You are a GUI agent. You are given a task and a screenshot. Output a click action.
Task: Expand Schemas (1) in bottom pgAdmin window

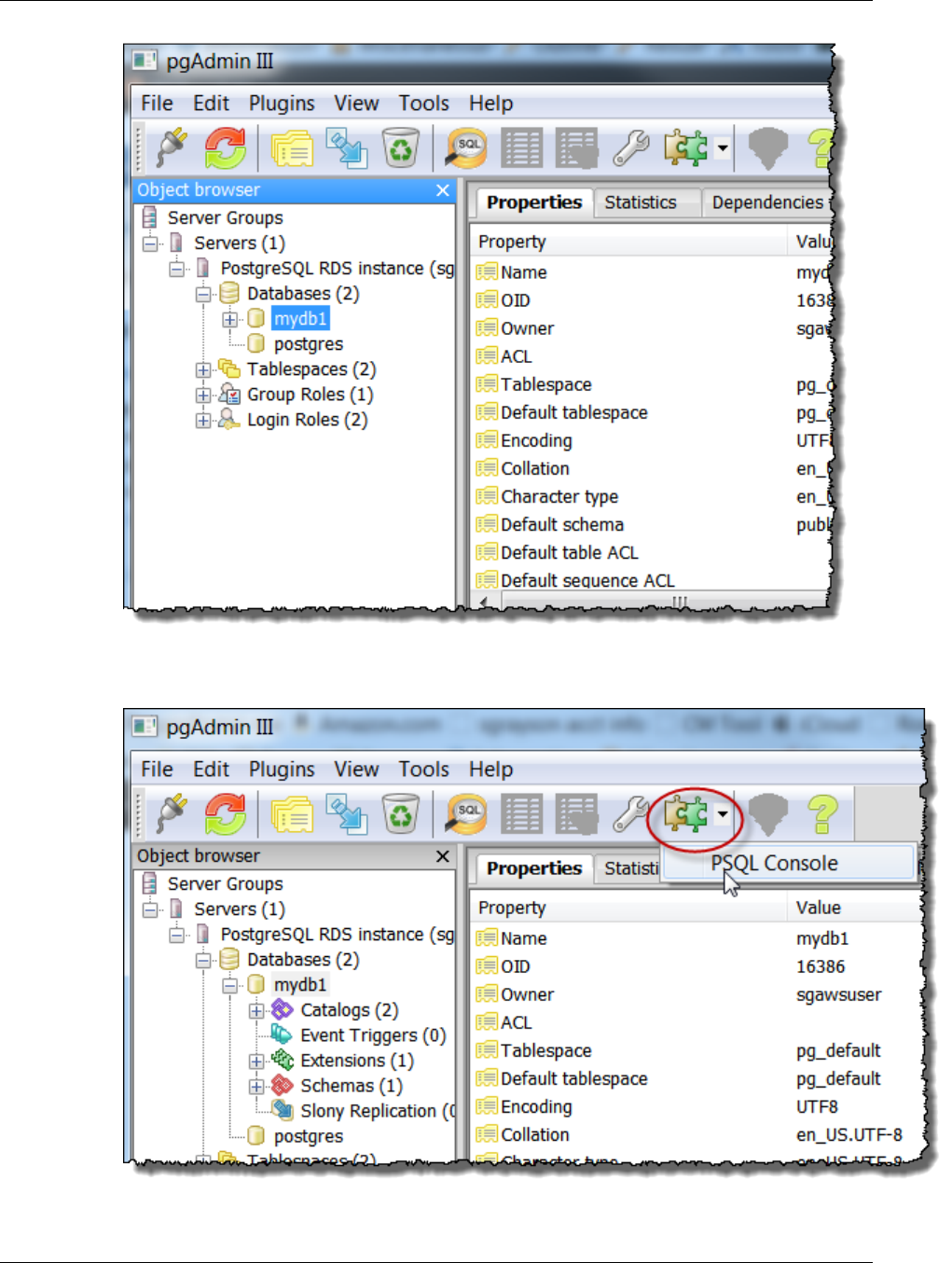point(256,1086)
